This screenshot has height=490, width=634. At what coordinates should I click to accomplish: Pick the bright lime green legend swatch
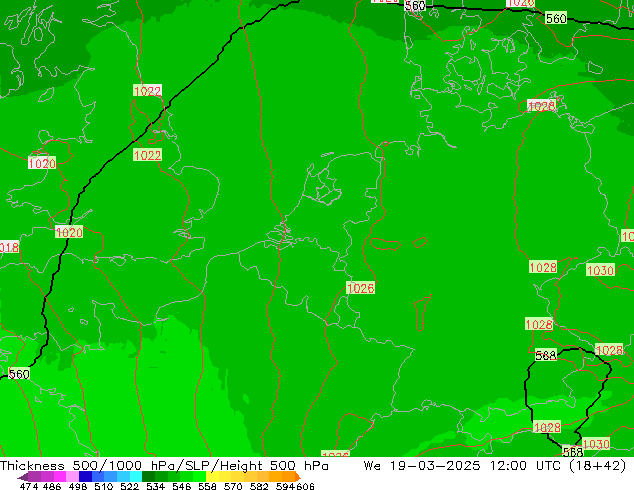point(199,477)
